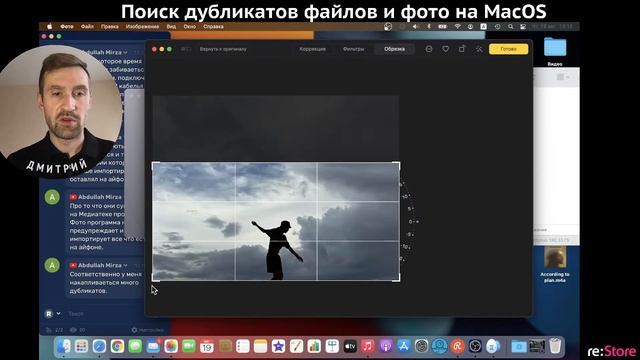Open System Preferences from the Dock
Screen dimensions: 640x360
coord(422,347)
